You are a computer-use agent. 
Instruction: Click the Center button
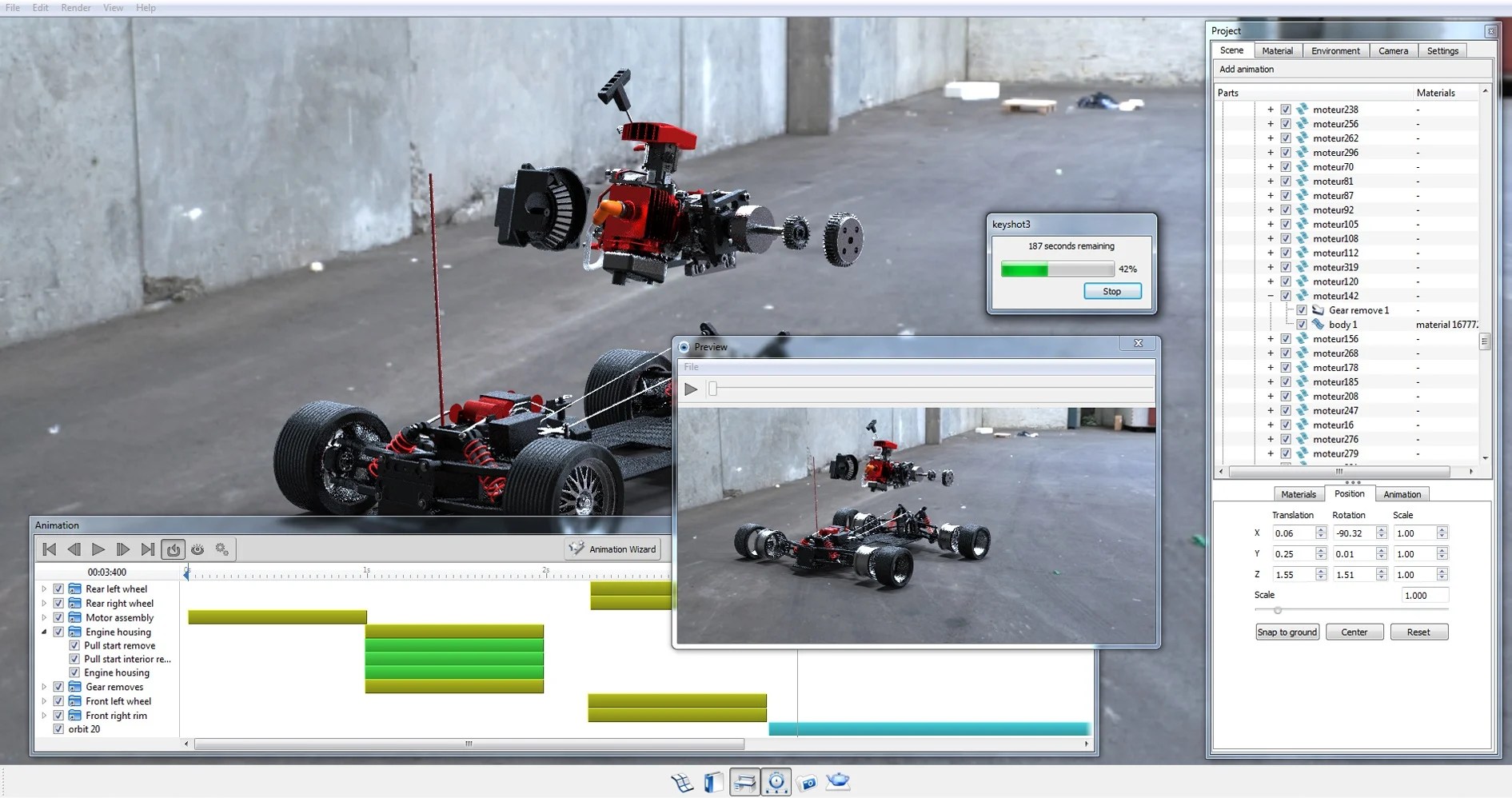point(1354,632)
